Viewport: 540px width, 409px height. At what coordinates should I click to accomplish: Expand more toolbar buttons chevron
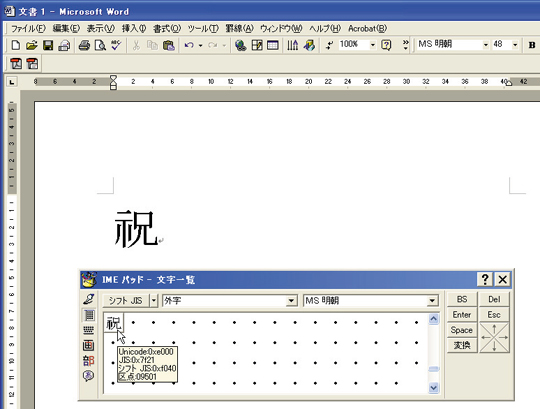(x=406, y=45)
